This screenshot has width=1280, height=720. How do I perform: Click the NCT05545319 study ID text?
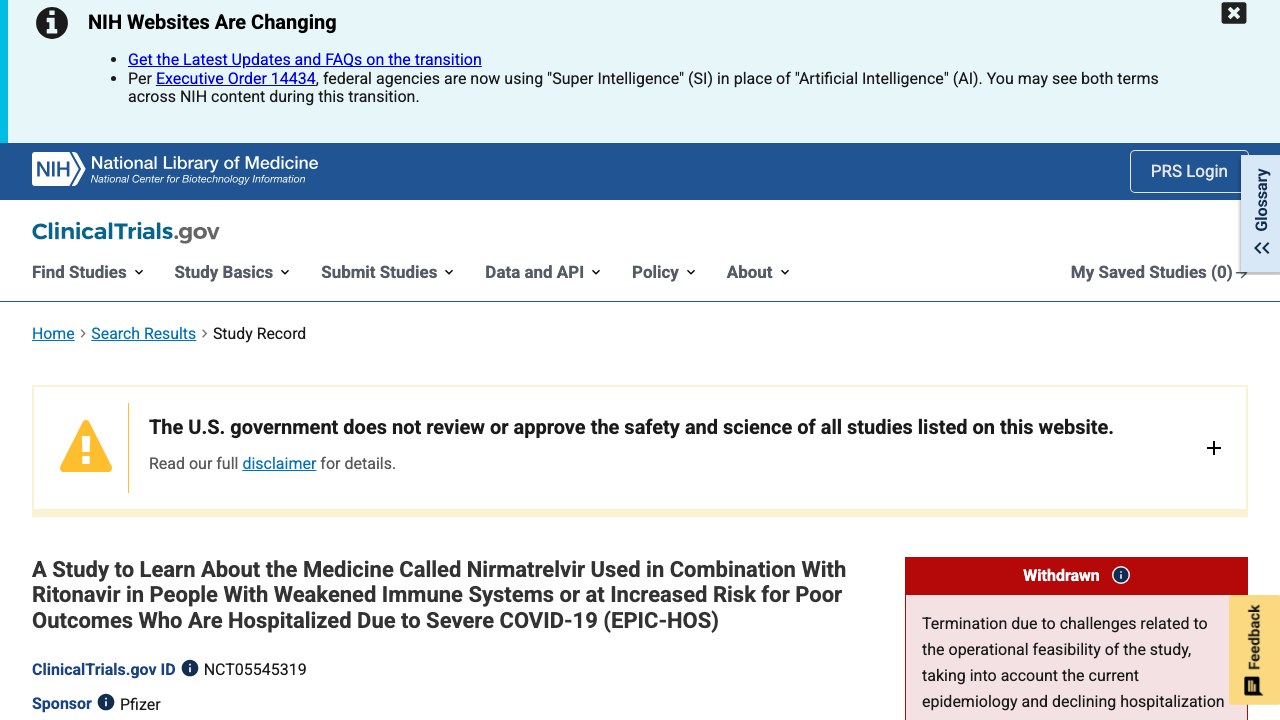coord(255,669)
